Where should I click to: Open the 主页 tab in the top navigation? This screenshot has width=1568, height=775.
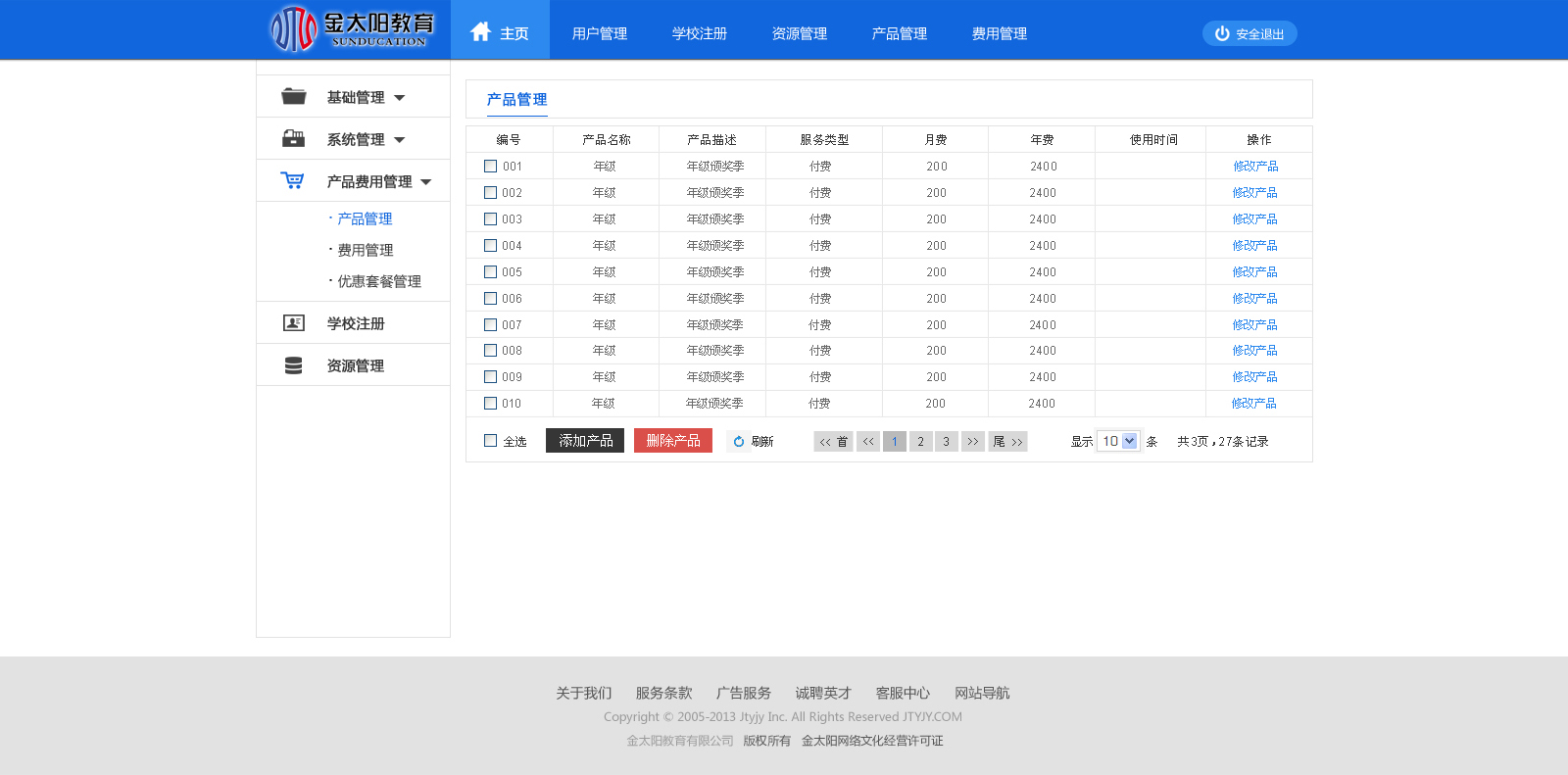tap(500, 29)
